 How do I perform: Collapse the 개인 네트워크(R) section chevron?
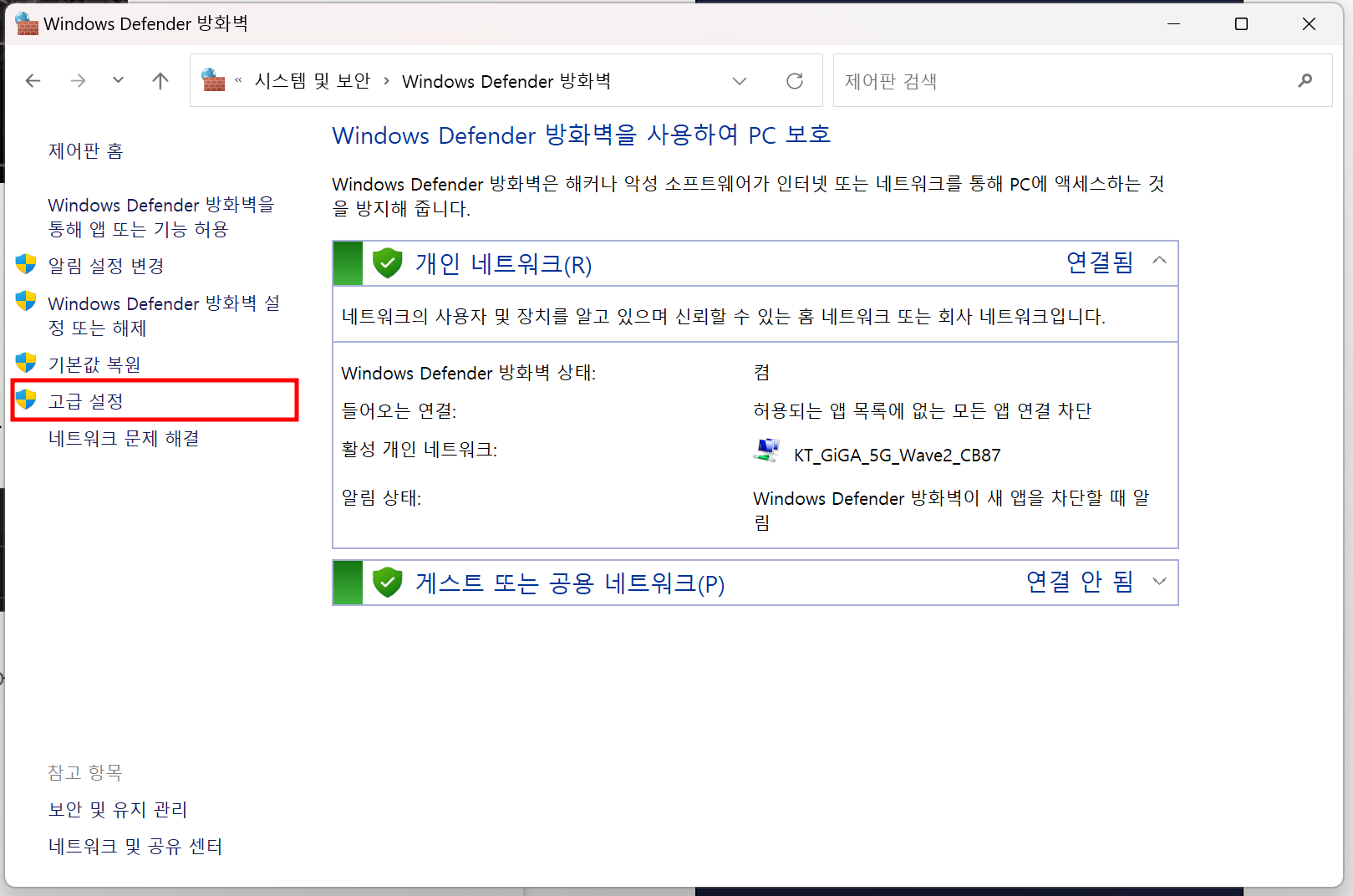pyautogui.click(x=1159, y=260)
